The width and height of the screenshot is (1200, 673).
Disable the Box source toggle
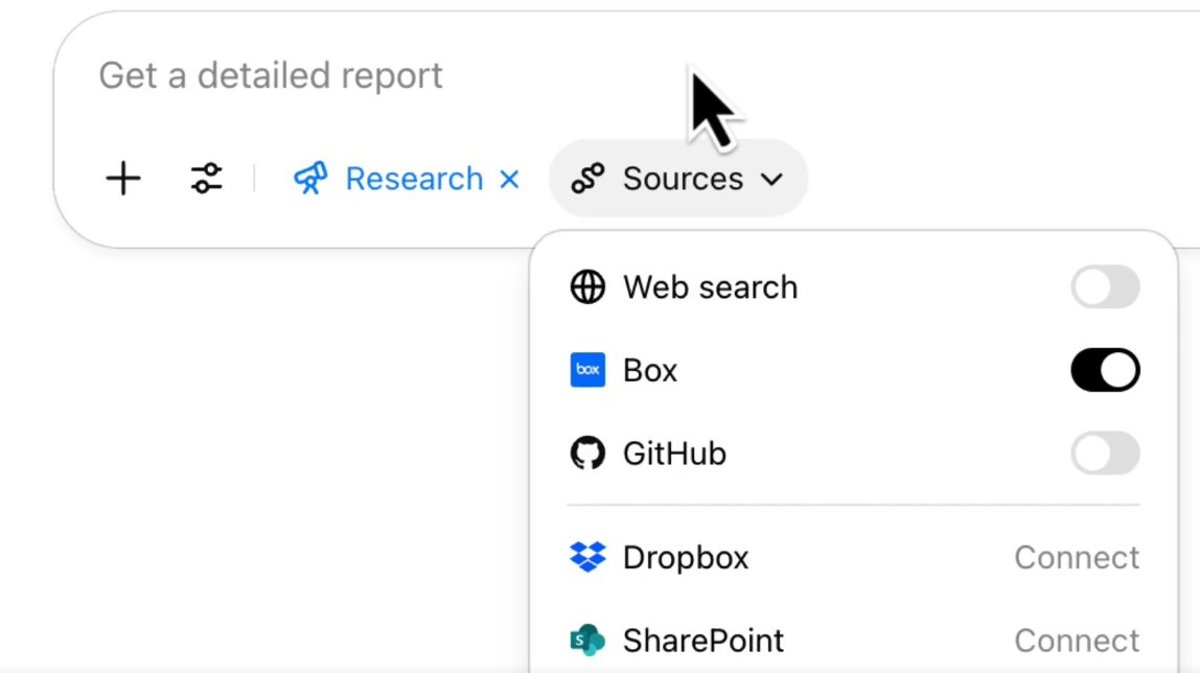point(1105,371)
